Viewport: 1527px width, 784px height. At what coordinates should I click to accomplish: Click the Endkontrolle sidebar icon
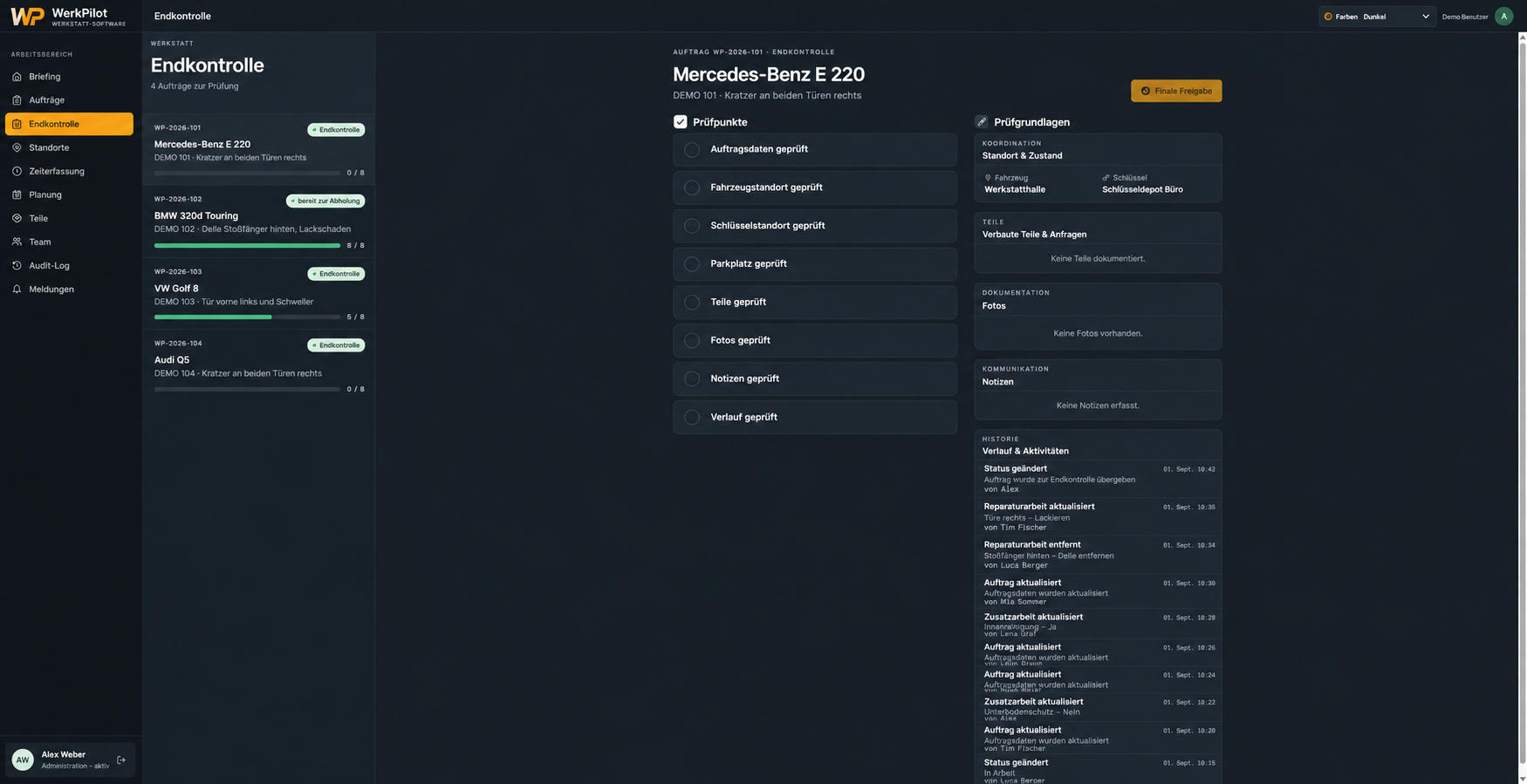tap(17, 124)
